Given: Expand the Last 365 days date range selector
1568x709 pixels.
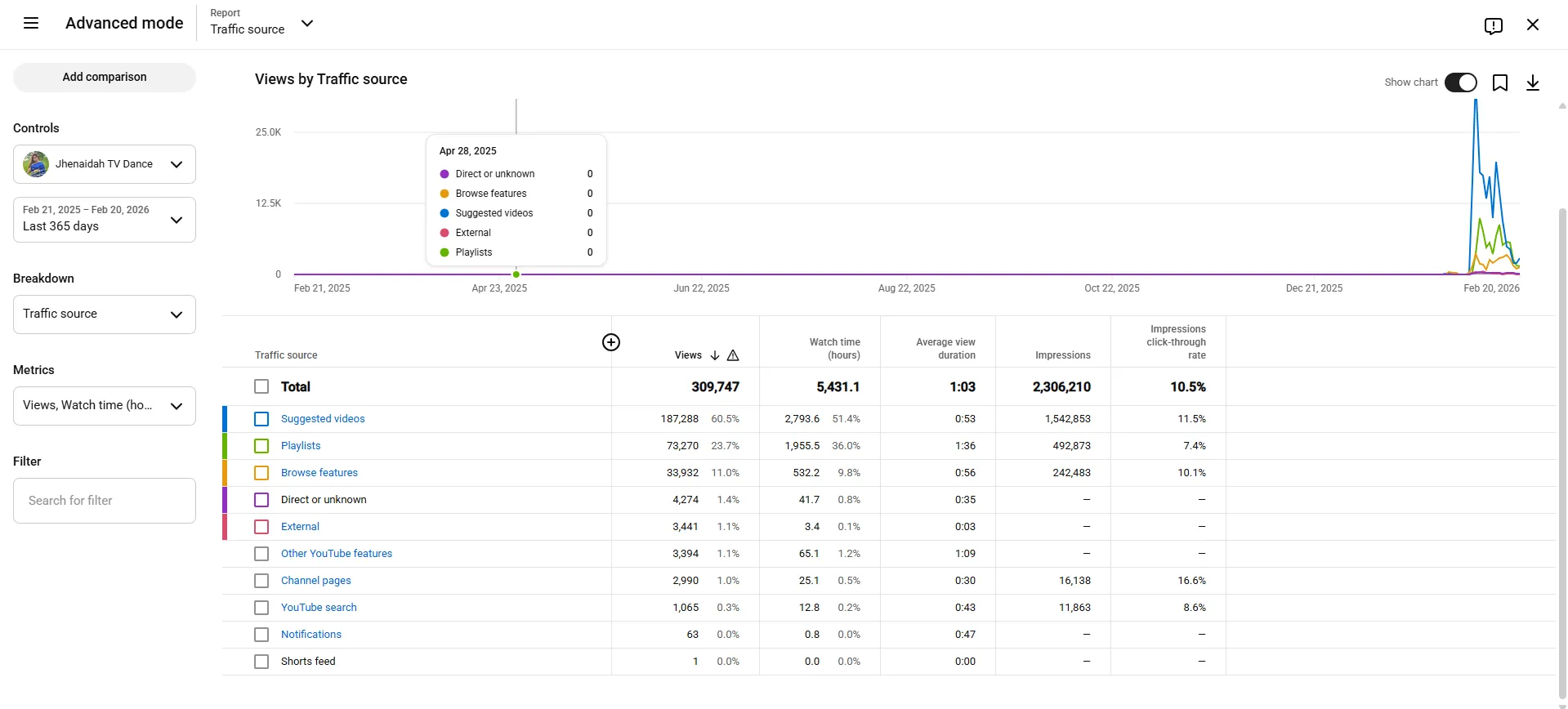Looking at the screenshot, I should point(105,220).
